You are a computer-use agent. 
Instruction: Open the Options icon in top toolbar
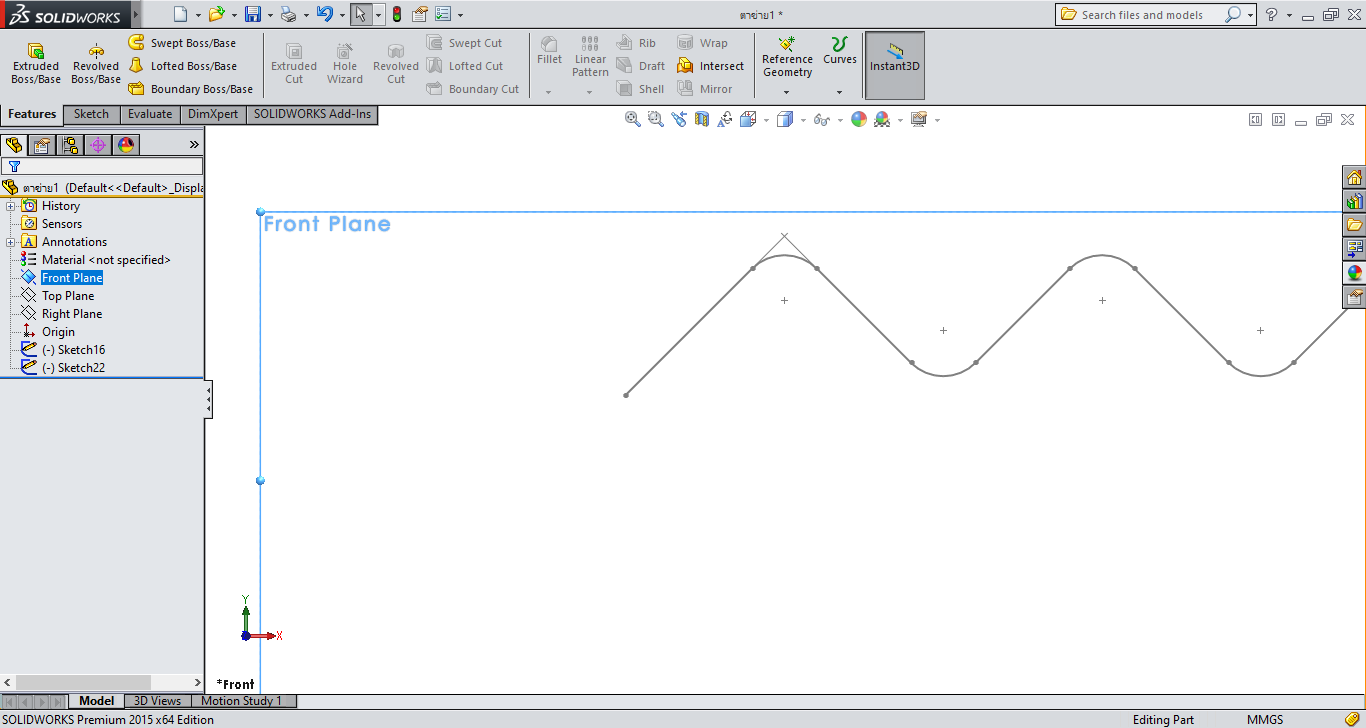(443, 14)
